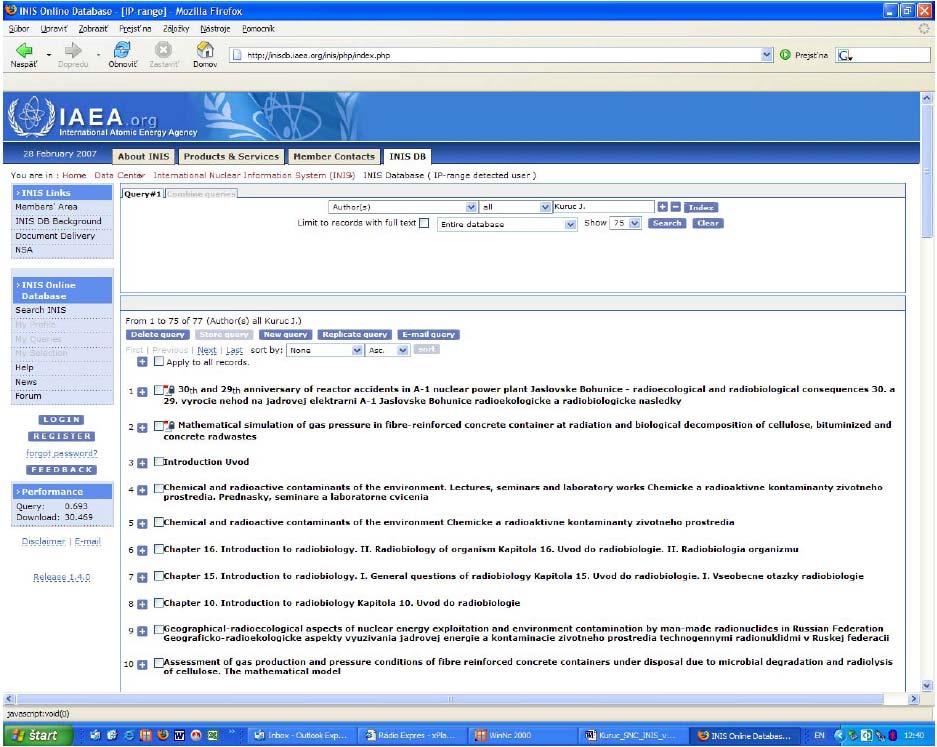Expand record 10 plus icon
Screen dimensions: 937x747
142,665
